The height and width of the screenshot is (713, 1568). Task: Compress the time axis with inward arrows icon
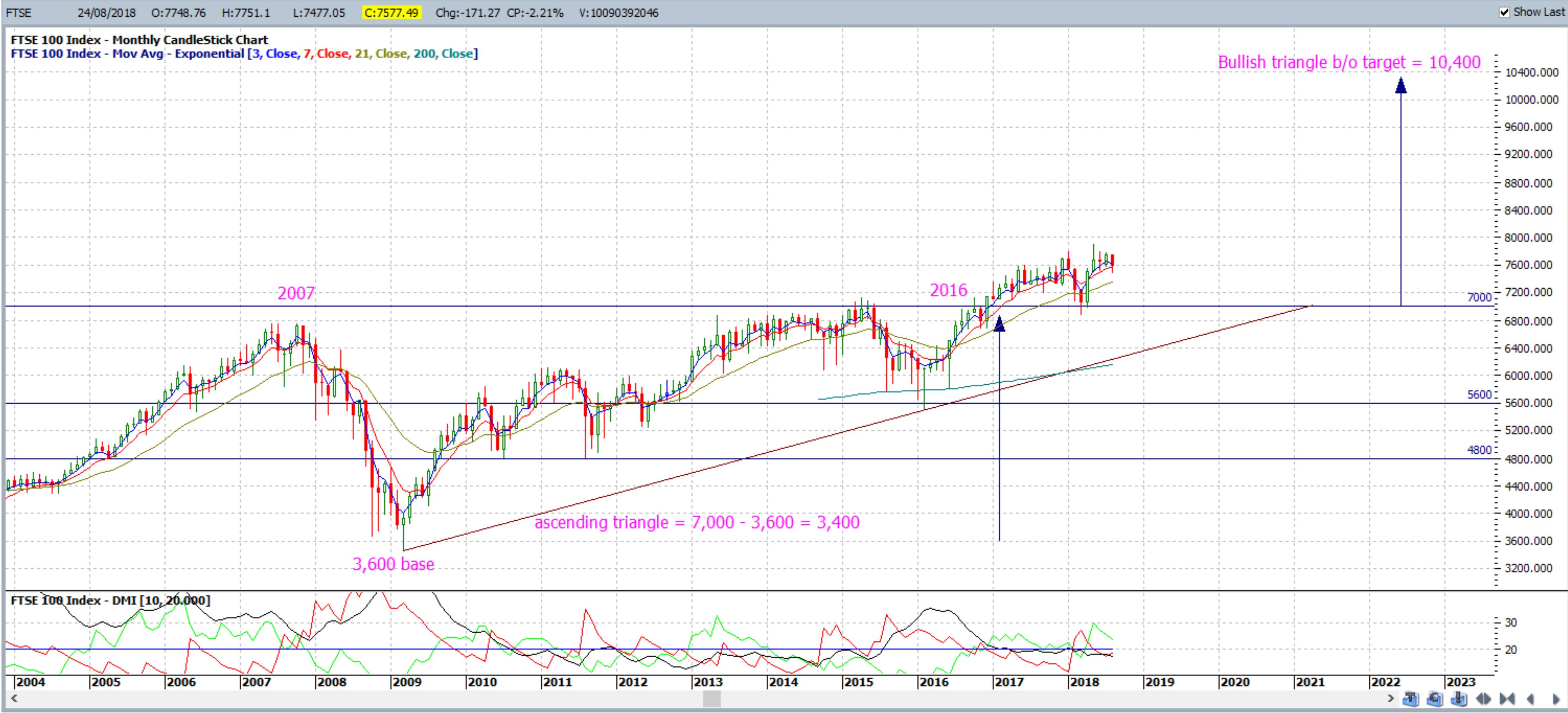click(1507, 699)
